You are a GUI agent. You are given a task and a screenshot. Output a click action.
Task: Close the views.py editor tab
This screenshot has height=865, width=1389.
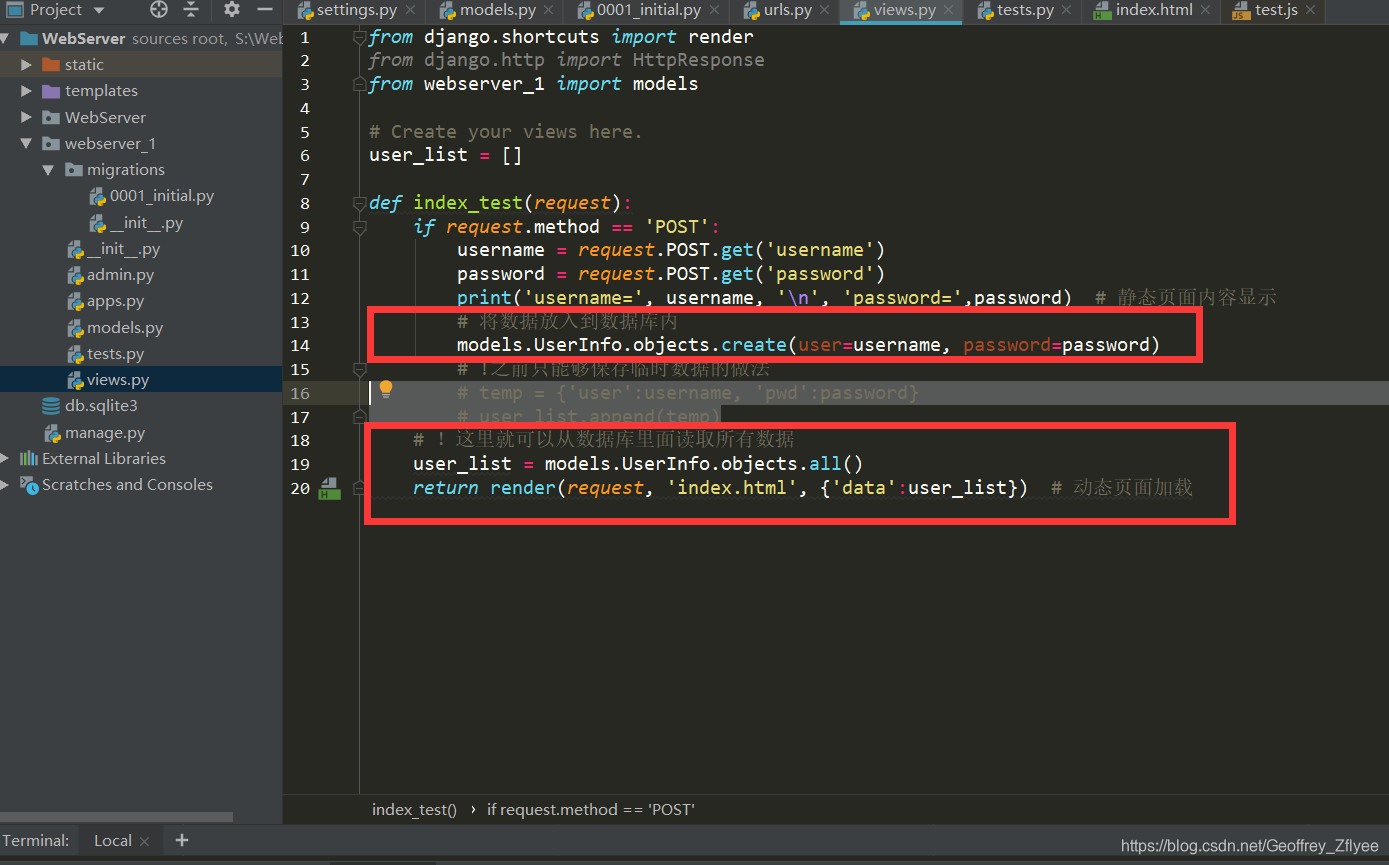pyautogui.click(x=950, y=11)
